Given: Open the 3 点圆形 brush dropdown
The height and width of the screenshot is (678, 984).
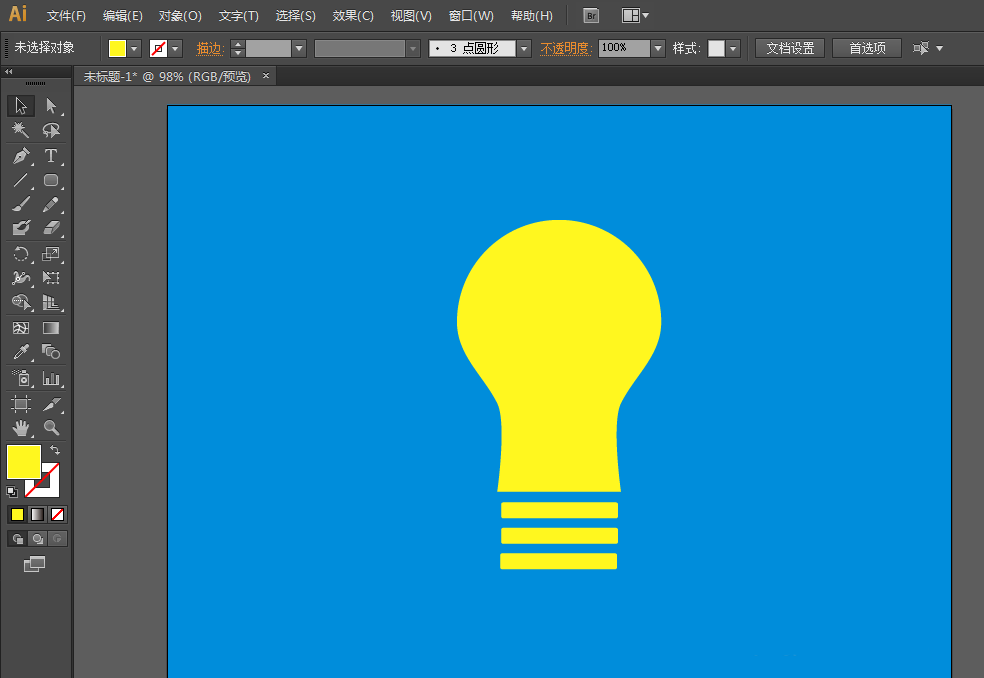Looking at the screenshot, I should pos(524,49).
